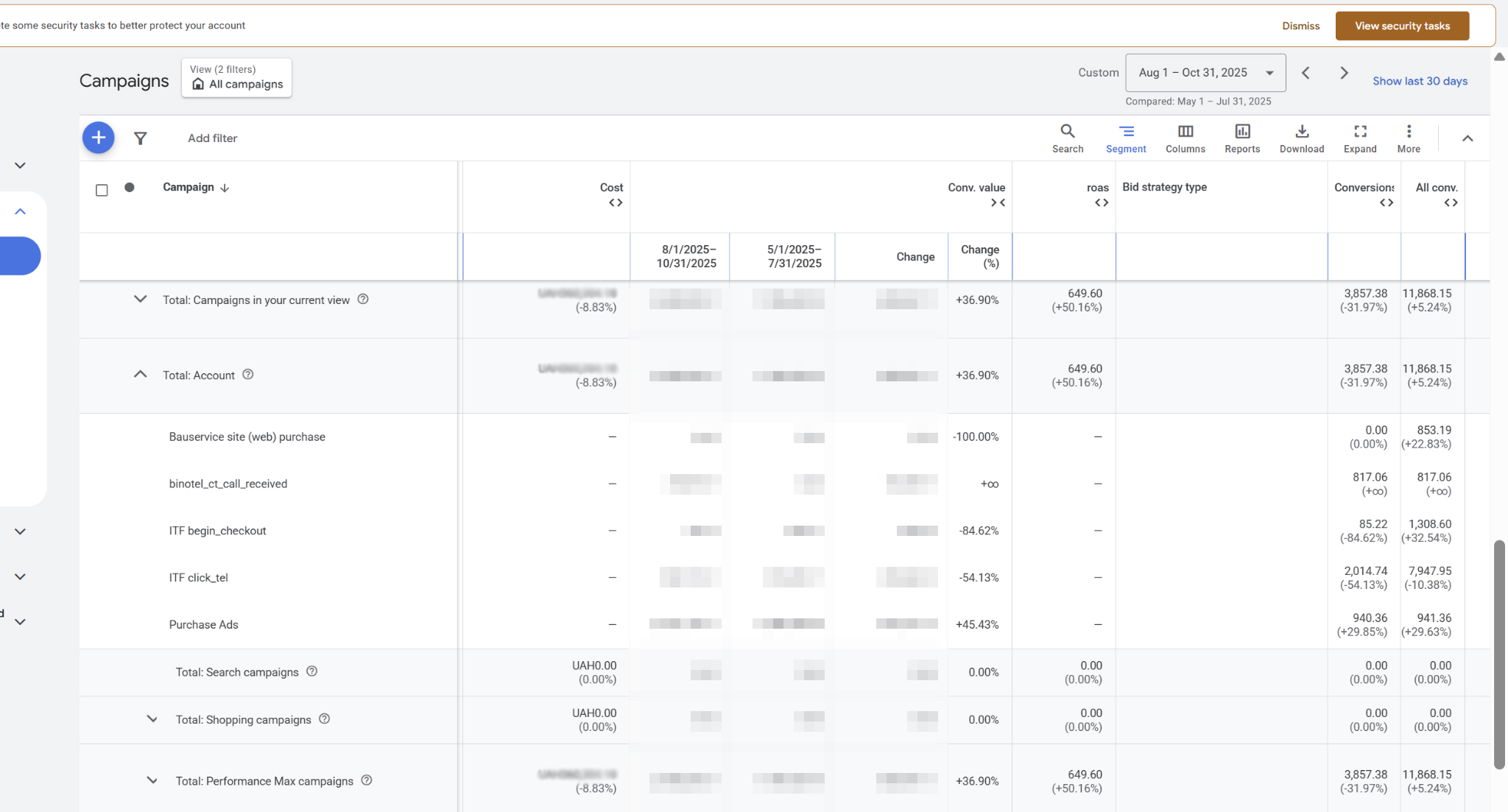Select the binotel_ct_call_received row

click(x=228, y=484)
